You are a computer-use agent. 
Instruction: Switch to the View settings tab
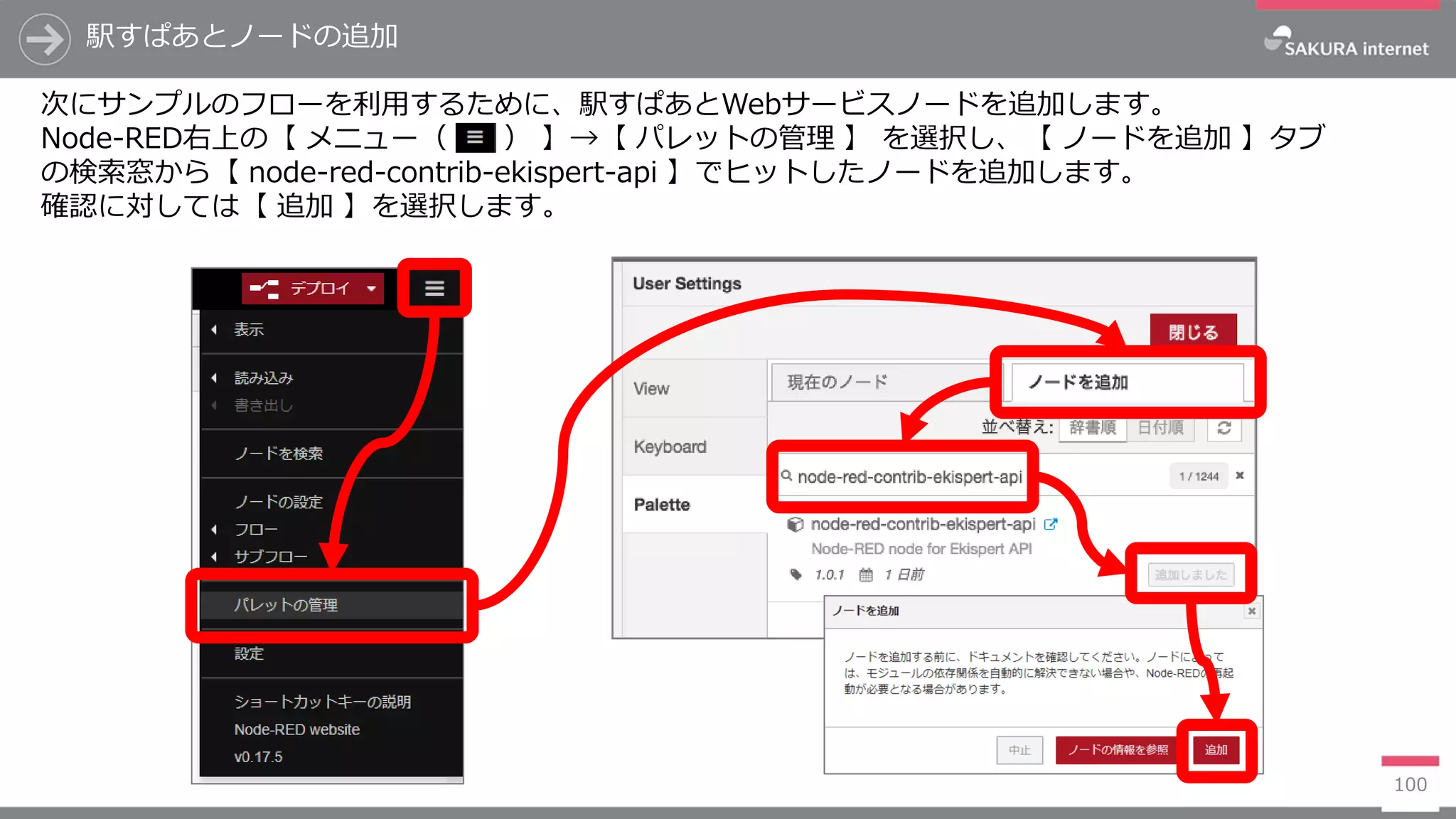click(x=695, y=388)
